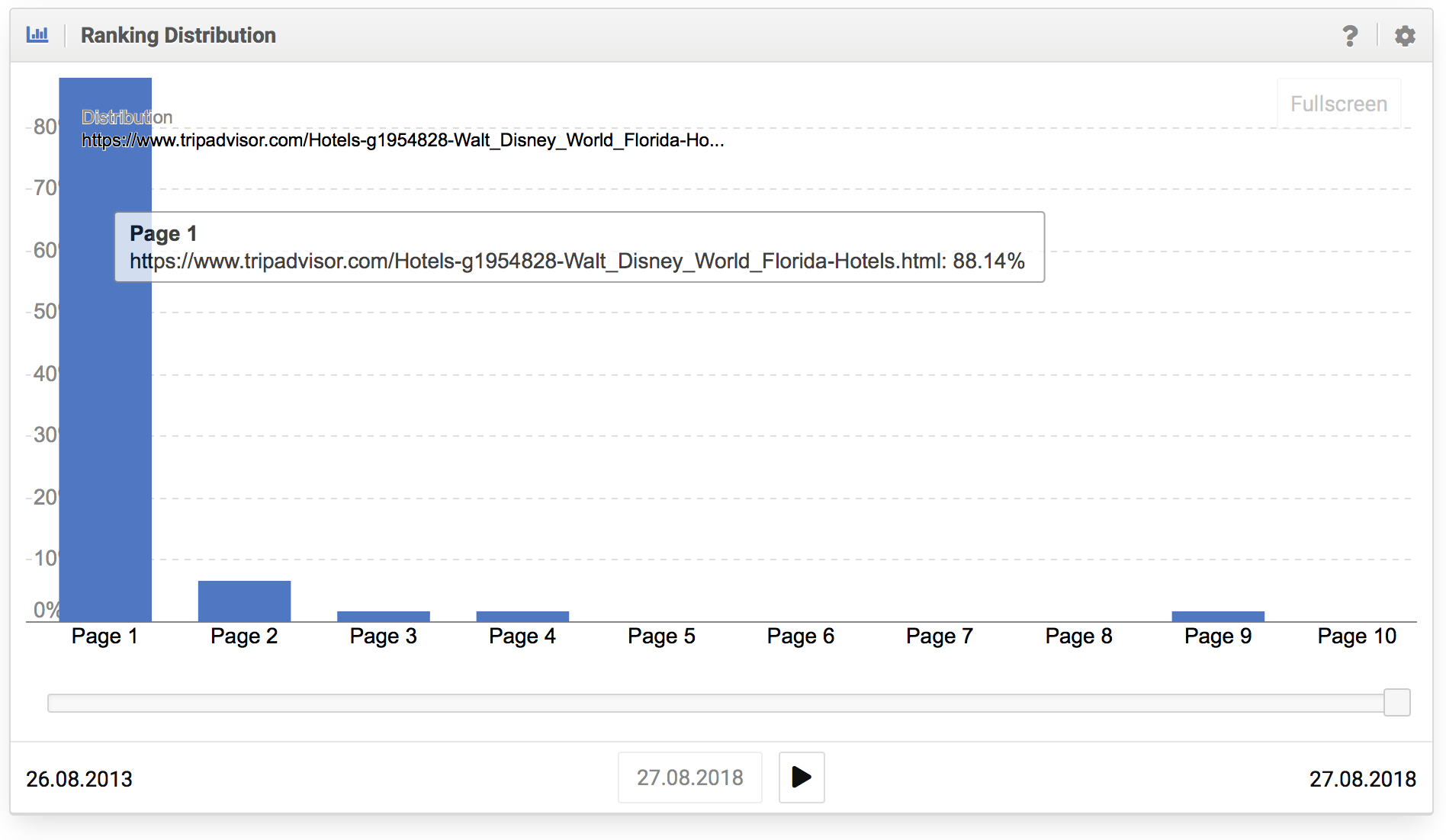Image resolution: width=1446 pixels, height=840 pixels.
Task: Click the Page 2 bar in chart
Action: (244, 601)
